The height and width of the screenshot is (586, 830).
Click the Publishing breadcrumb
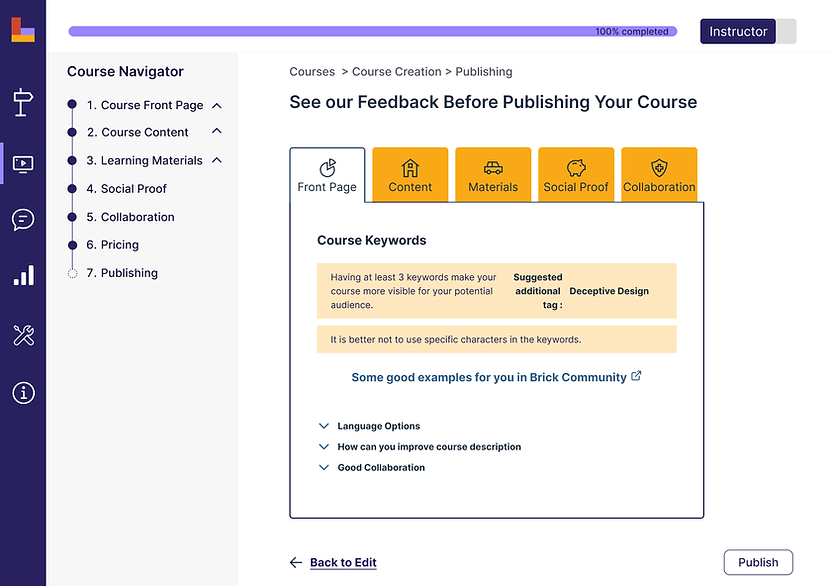coord(484,71)
